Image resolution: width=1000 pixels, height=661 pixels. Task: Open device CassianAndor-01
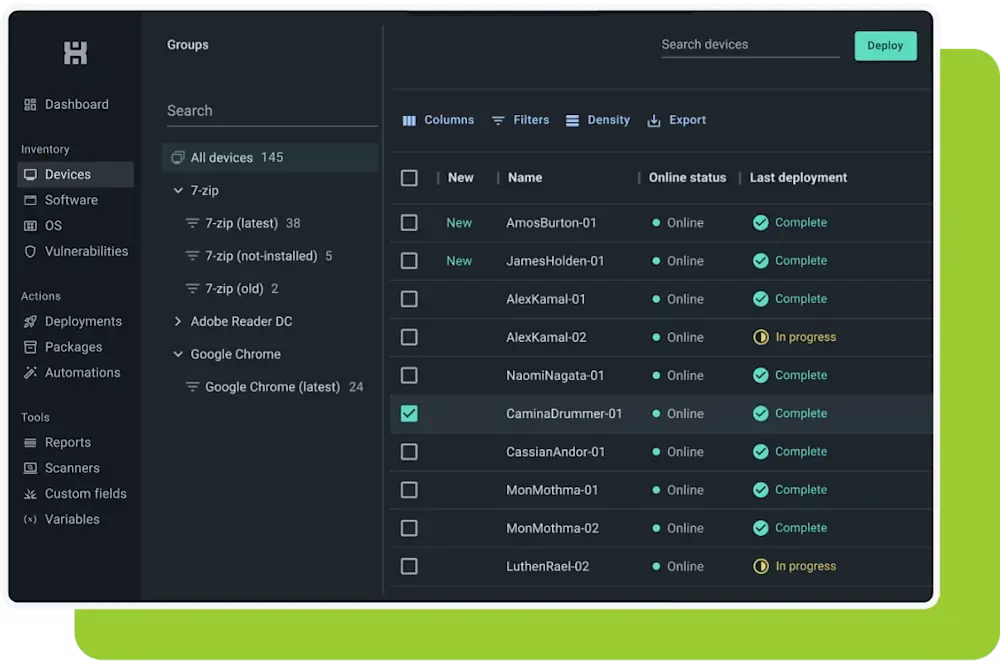[x=555, y=452]
